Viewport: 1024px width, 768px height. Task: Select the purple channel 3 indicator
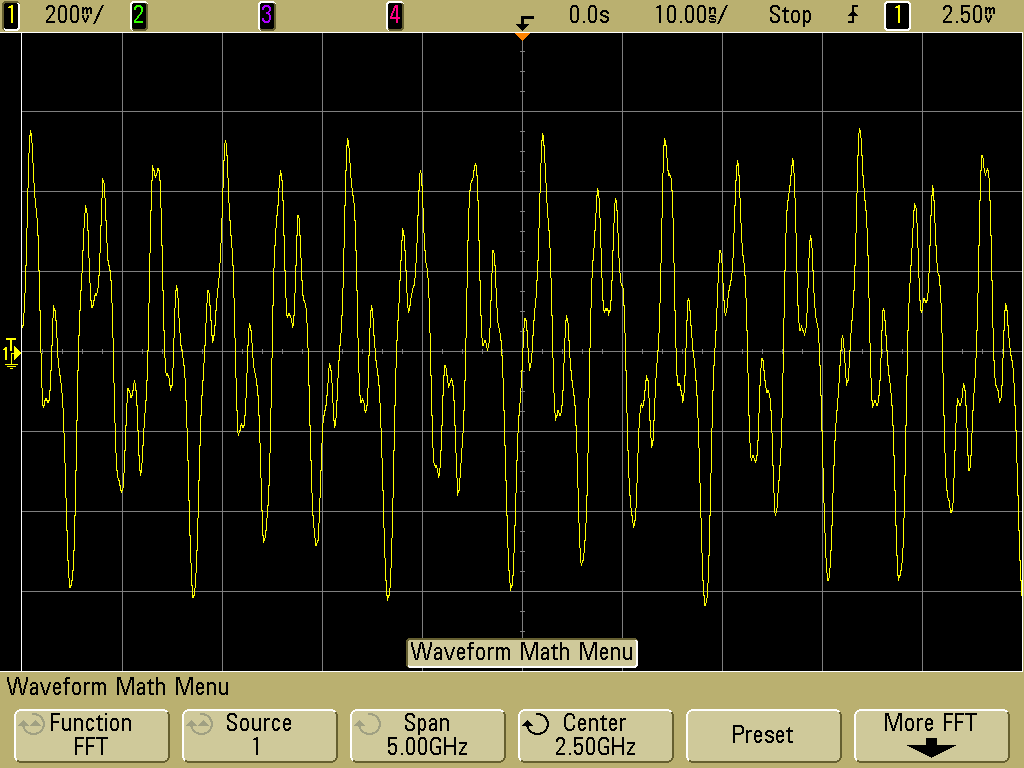(x=266, y=15)
